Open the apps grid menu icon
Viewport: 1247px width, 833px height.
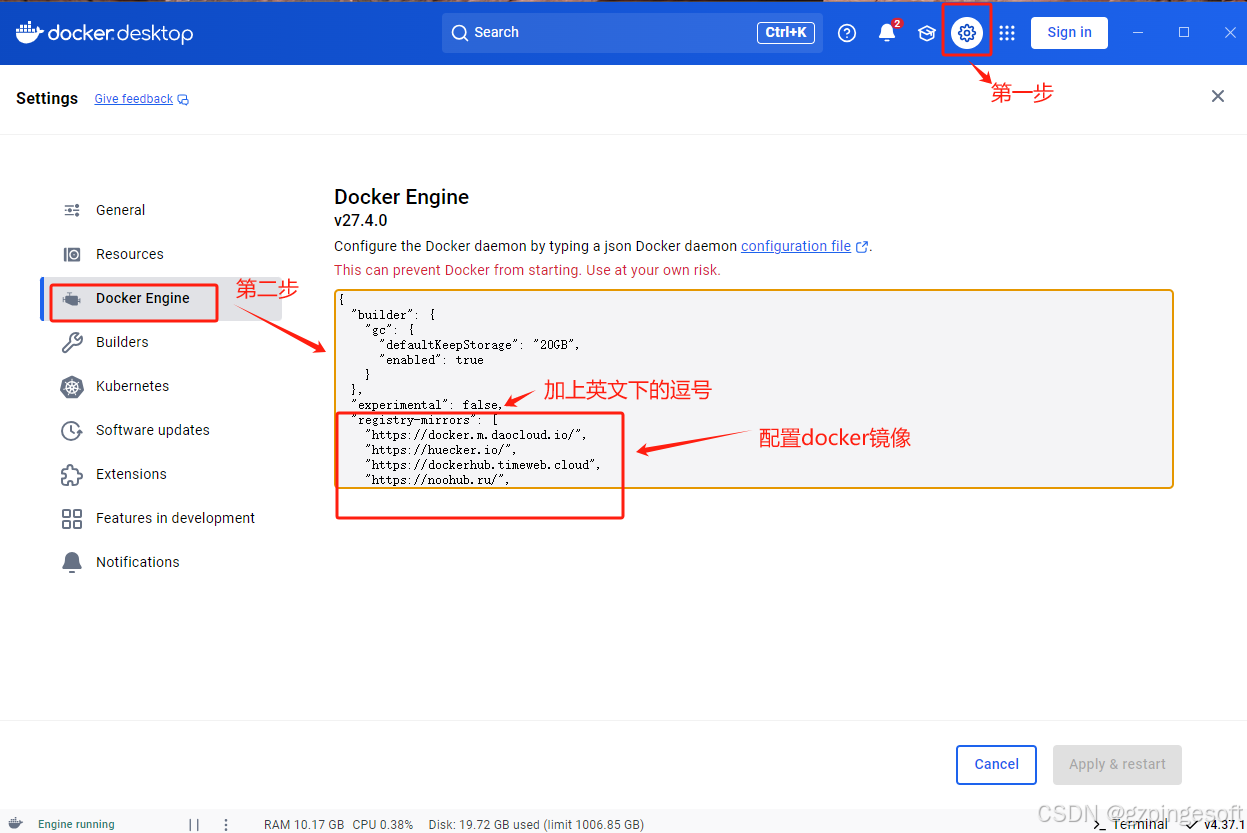(x=1007, y=33)
